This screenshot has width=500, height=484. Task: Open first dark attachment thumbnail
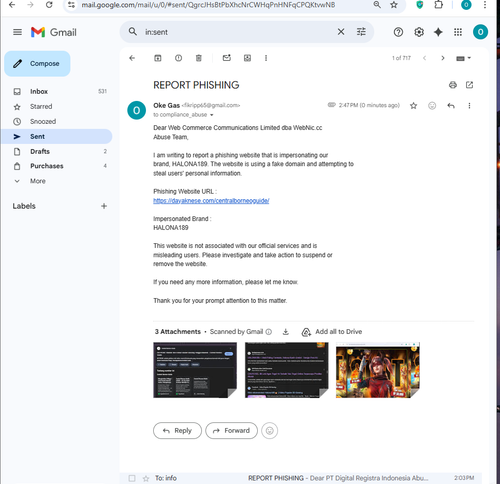[x=195, y=370]
